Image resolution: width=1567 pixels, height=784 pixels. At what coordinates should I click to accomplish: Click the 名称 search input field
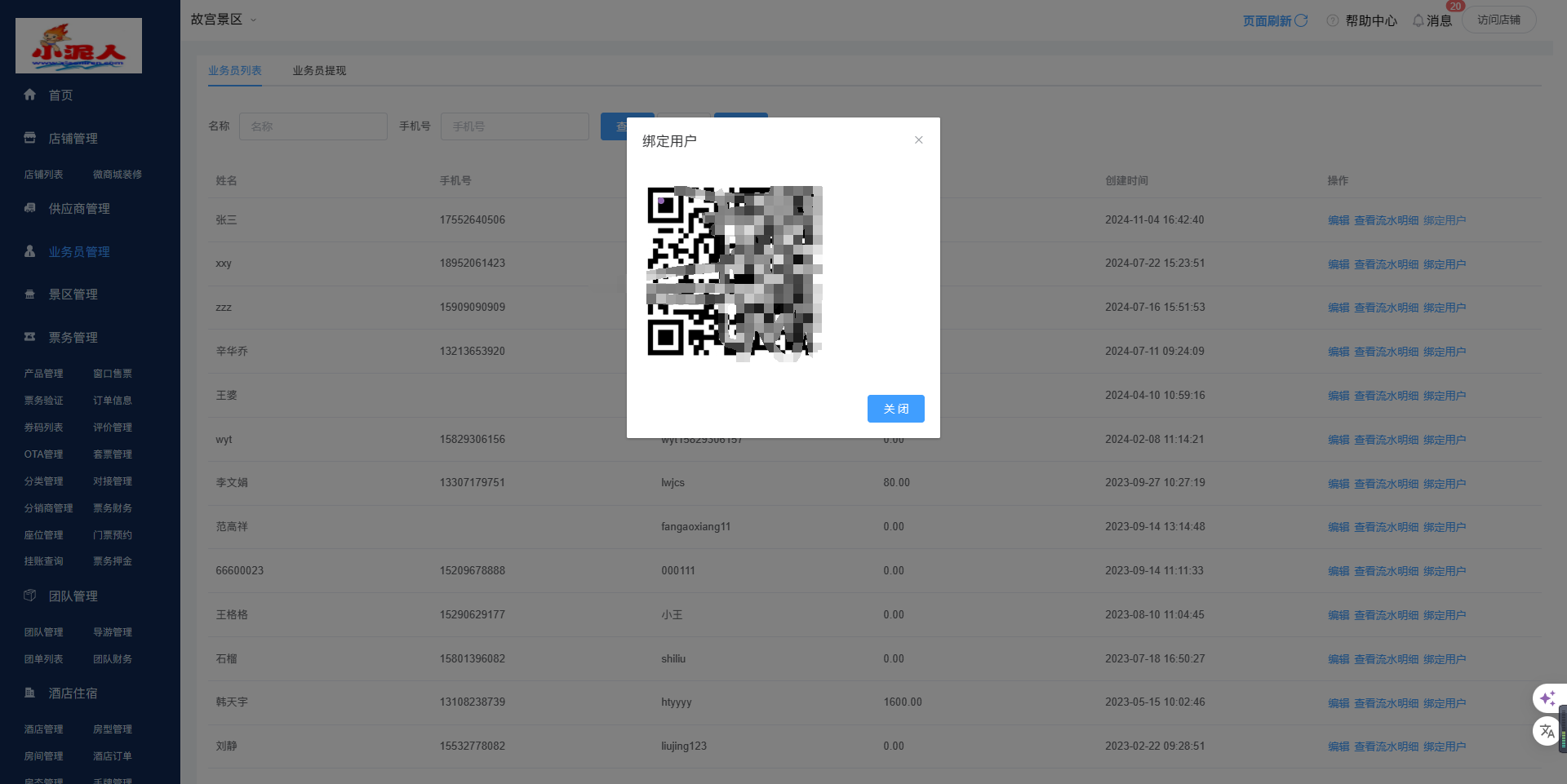(313, 126)
